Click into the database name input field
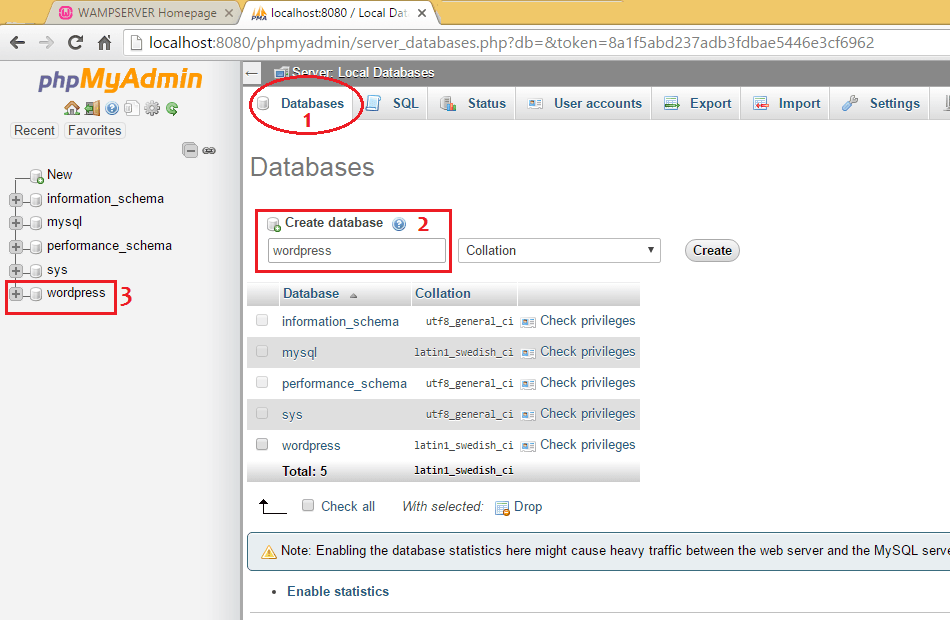The height and width of the screenshot is (620, 950). point(357,250)
